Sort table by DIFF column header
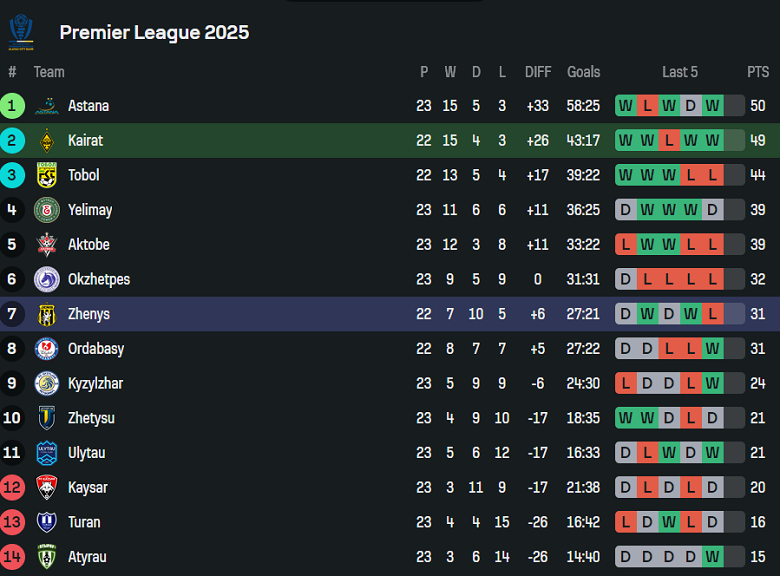Viewport: 780px width, 576px height. [x=538, y=72]
